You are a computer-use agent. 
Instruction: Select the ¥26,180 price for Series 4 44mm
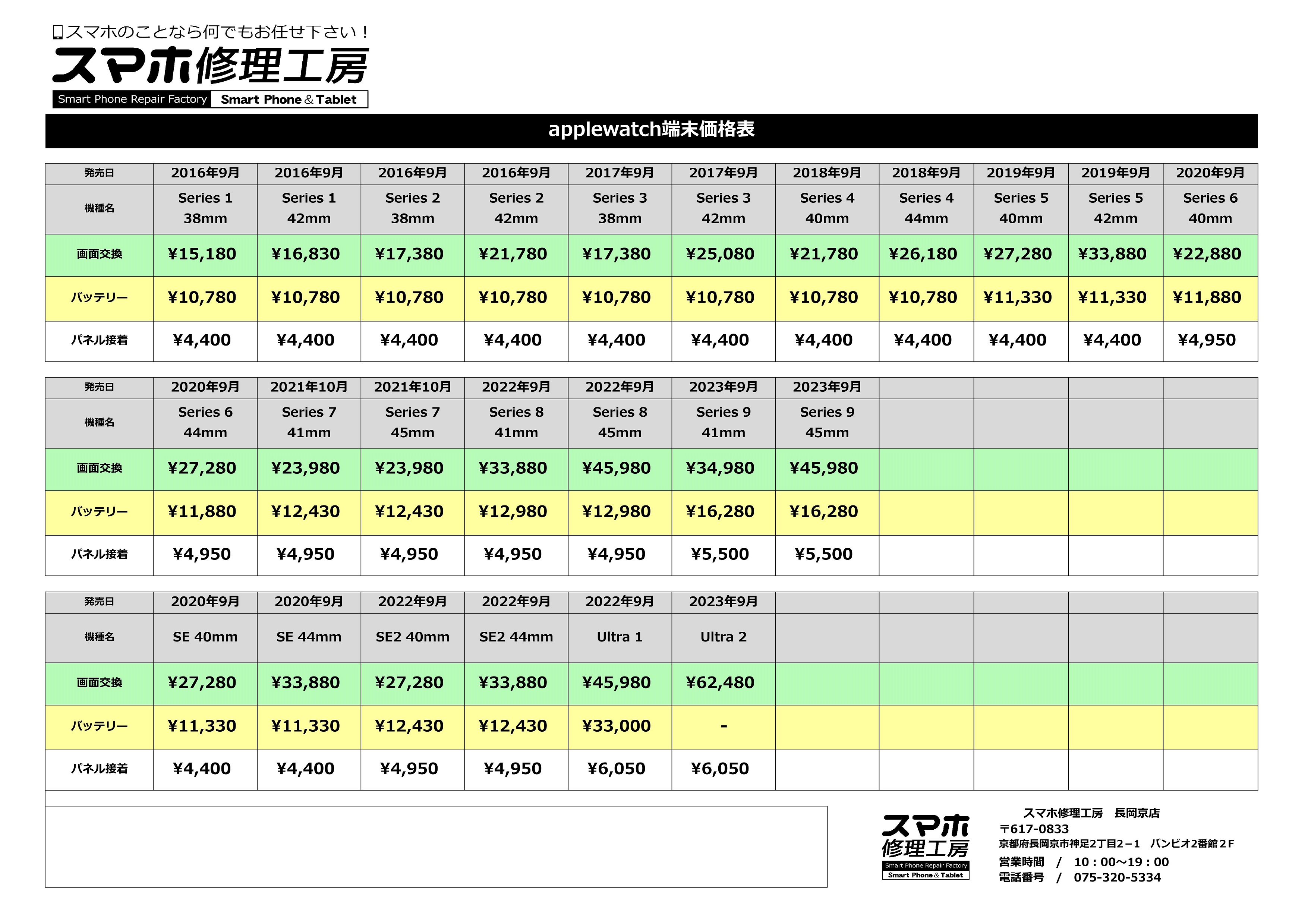point(923,254)
